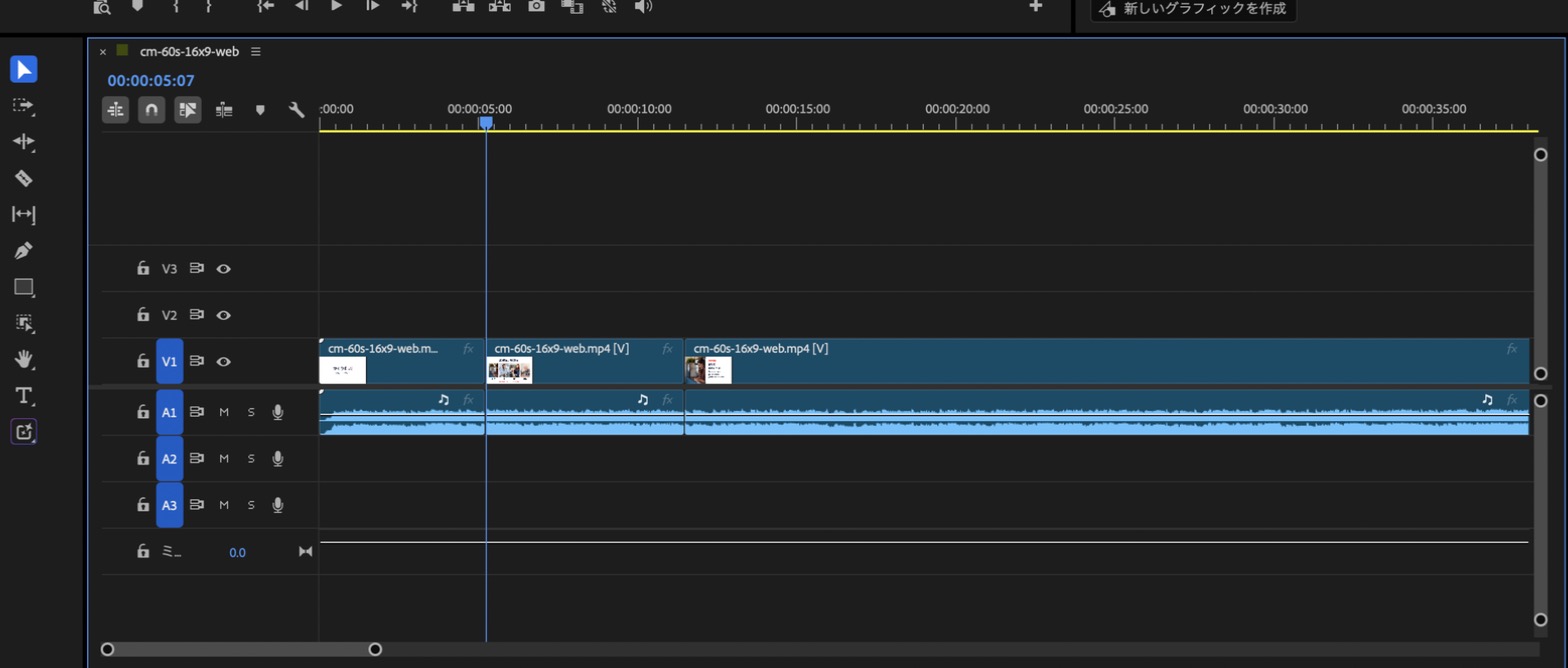Click the 新しいグラフィックを作成 button
Viewport: 1568px width, 668px height.
1193,9
